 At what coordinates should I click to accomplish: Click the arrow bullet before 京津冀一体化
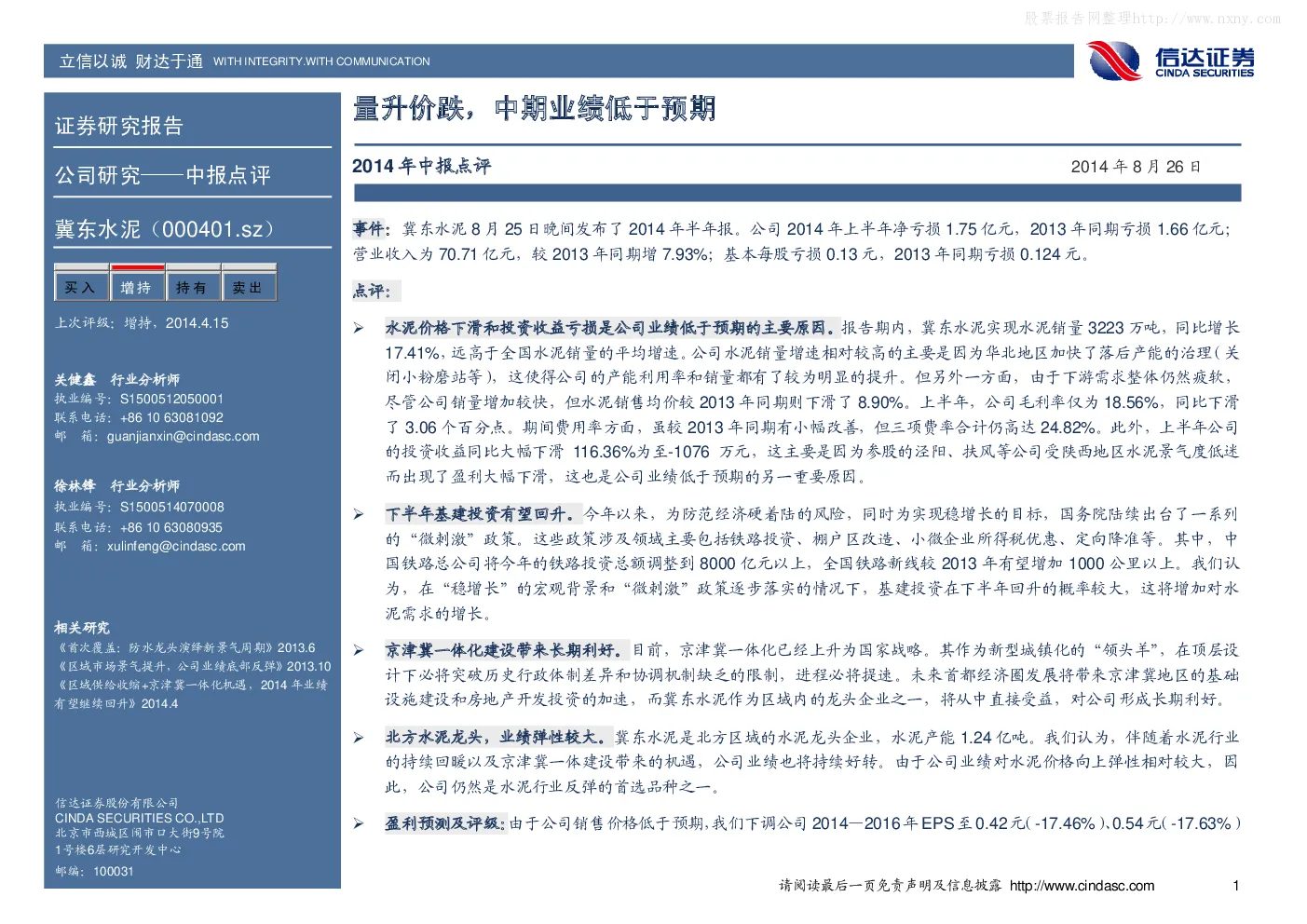(x=359, y=650)
